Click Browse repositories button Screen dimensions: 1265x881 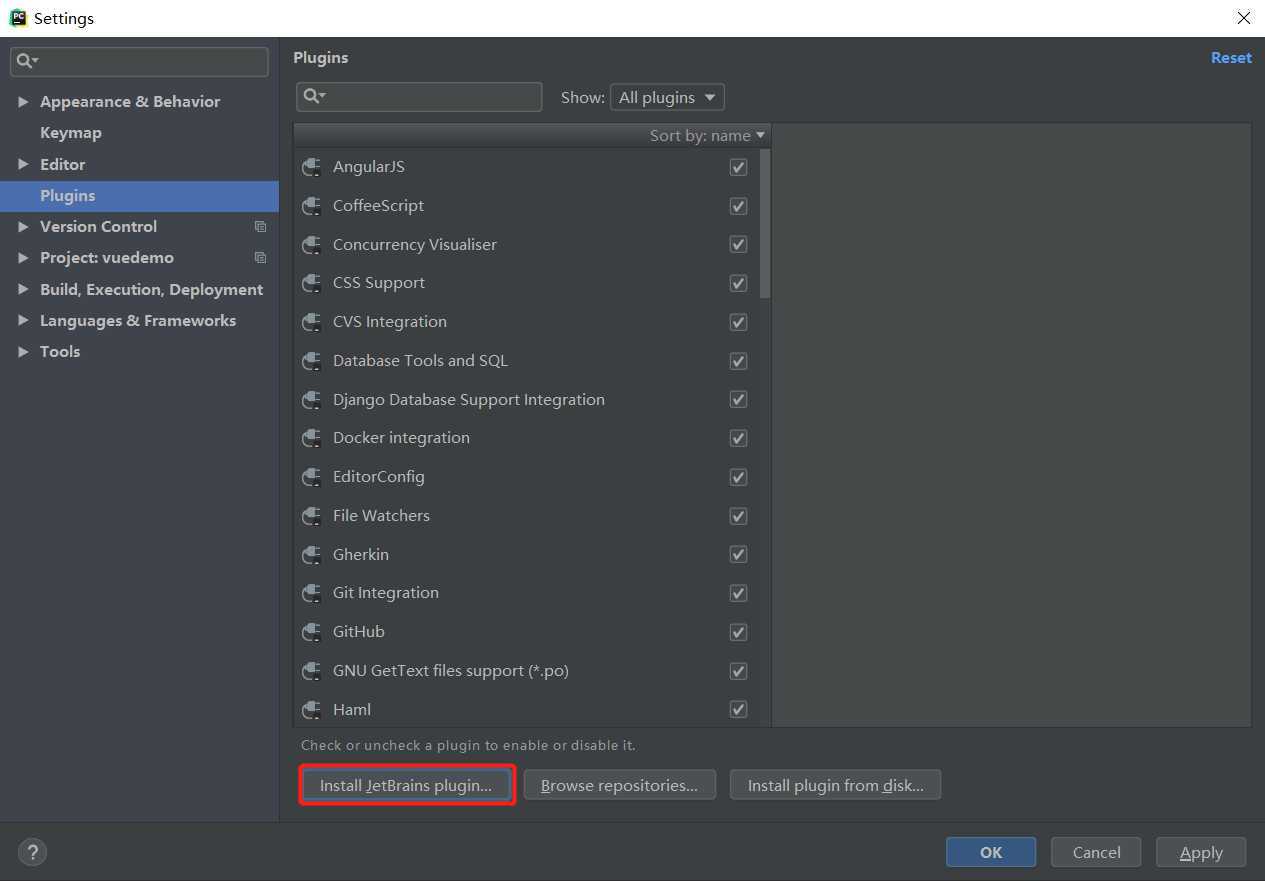(619, 785)
